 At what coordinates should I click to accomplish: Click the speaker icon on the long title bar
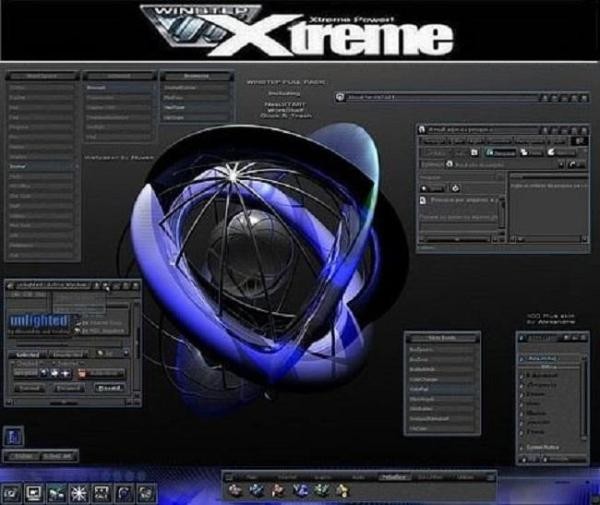click(340, 97)
